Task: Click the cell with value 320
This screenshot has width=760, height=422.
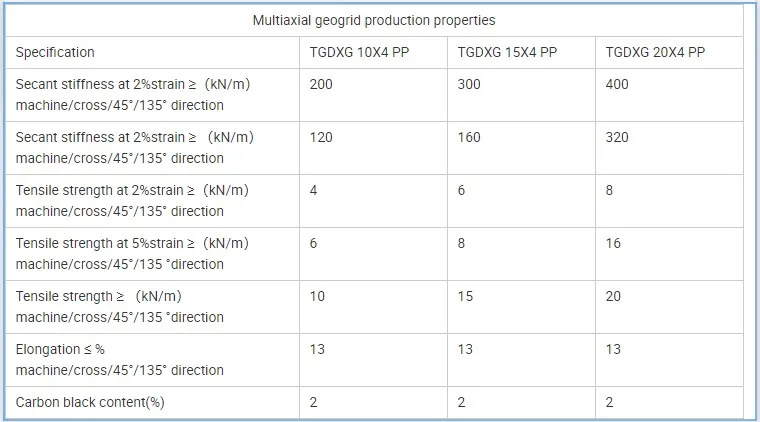Action: 618,137
